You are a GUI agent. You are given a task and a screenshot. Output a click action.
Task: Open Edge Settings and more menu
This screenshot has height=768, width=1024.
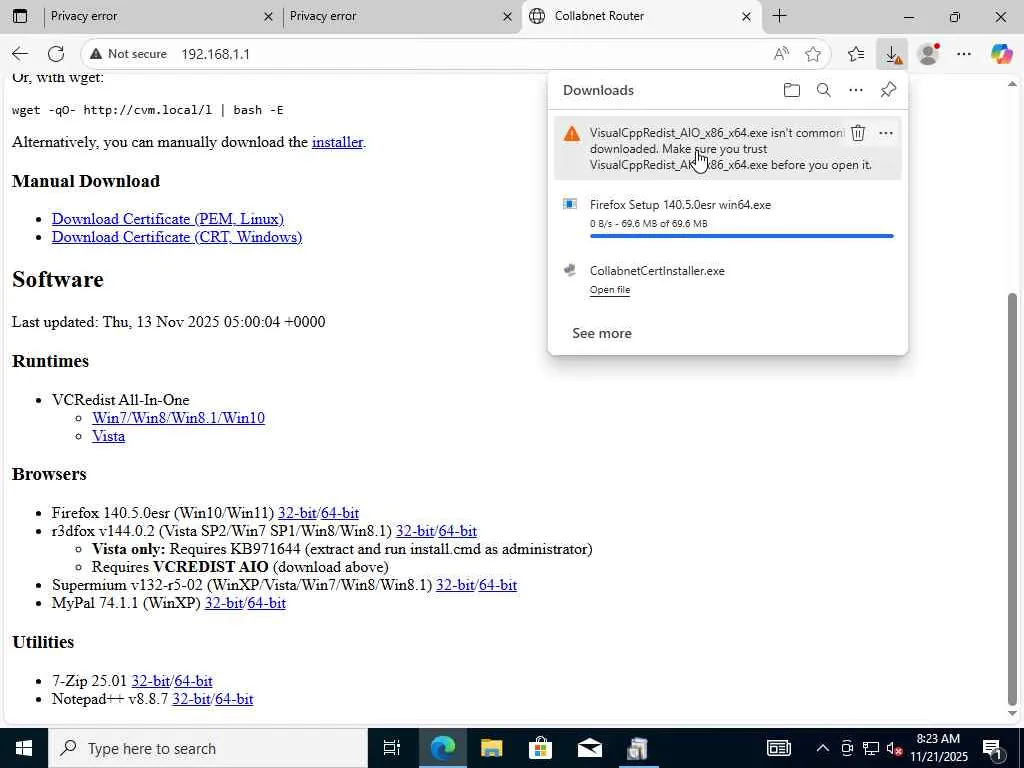pos(964,54)
